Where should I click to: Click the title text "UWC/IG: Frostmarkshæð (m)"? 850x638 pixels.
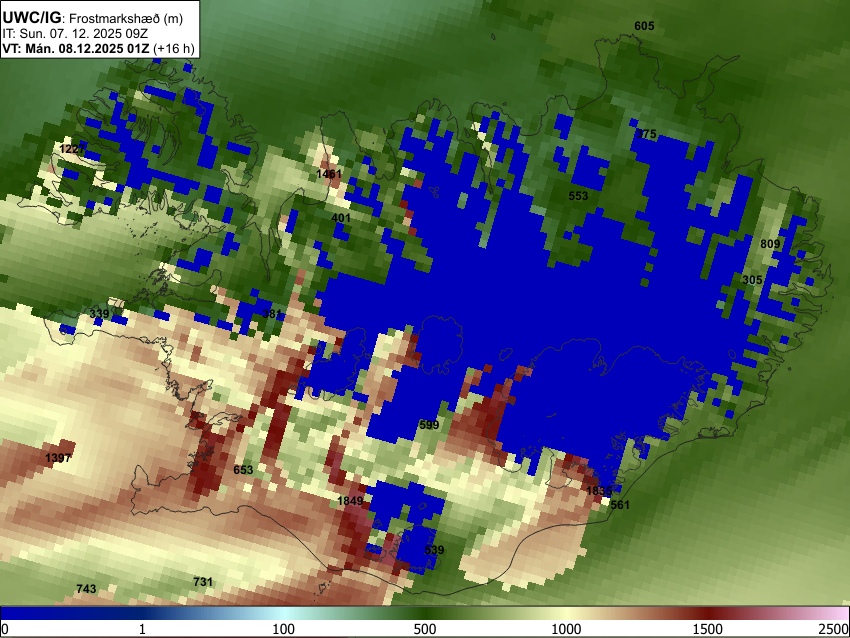click(93, 18)
